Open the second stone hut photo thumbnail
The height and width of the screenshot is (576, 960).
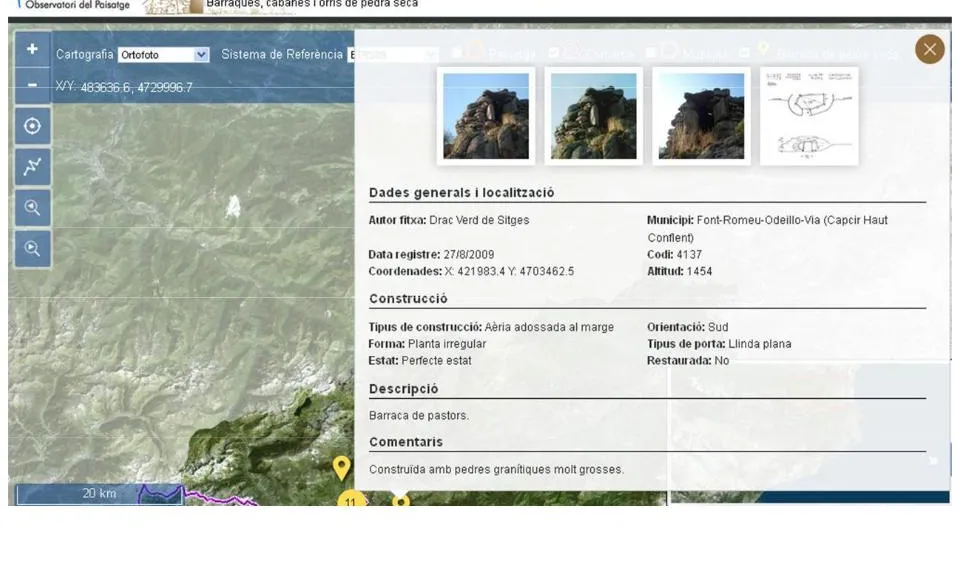[593, 116]
